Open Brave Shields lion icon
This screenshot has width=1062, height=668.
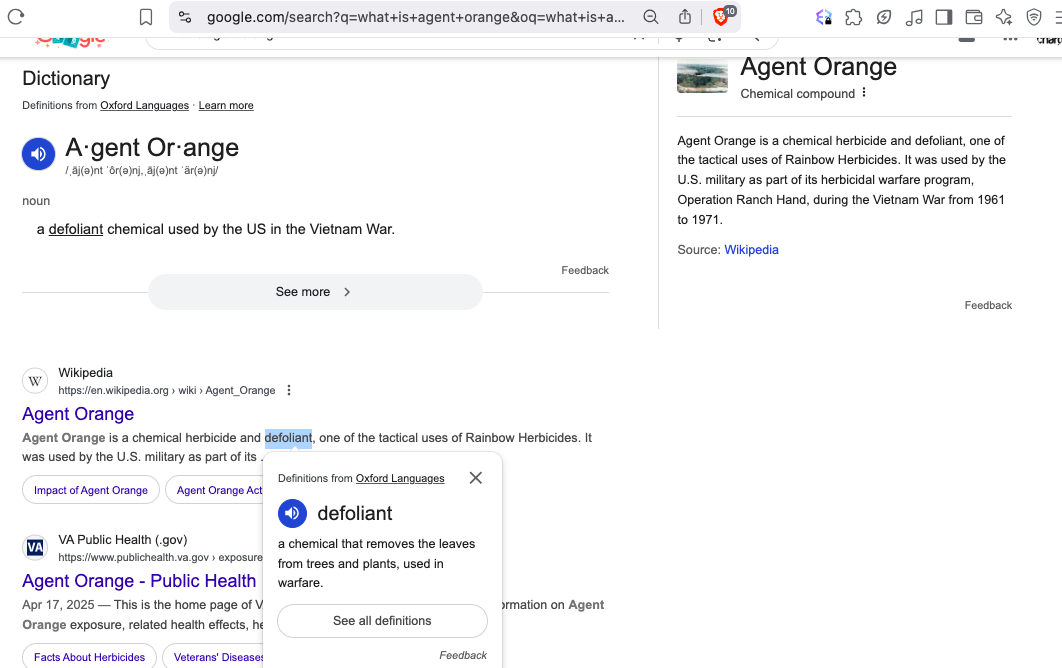click(721, 17)
